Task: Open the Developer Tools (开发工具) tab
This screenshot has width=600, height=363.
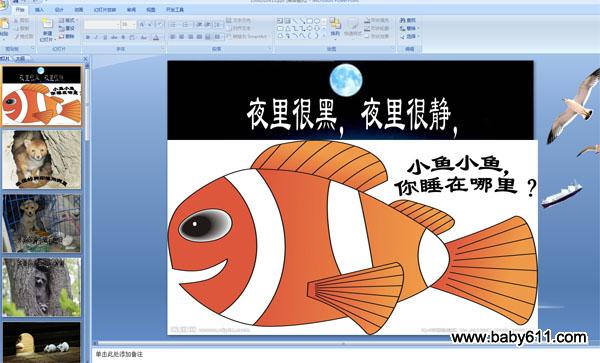Action: 175,10
